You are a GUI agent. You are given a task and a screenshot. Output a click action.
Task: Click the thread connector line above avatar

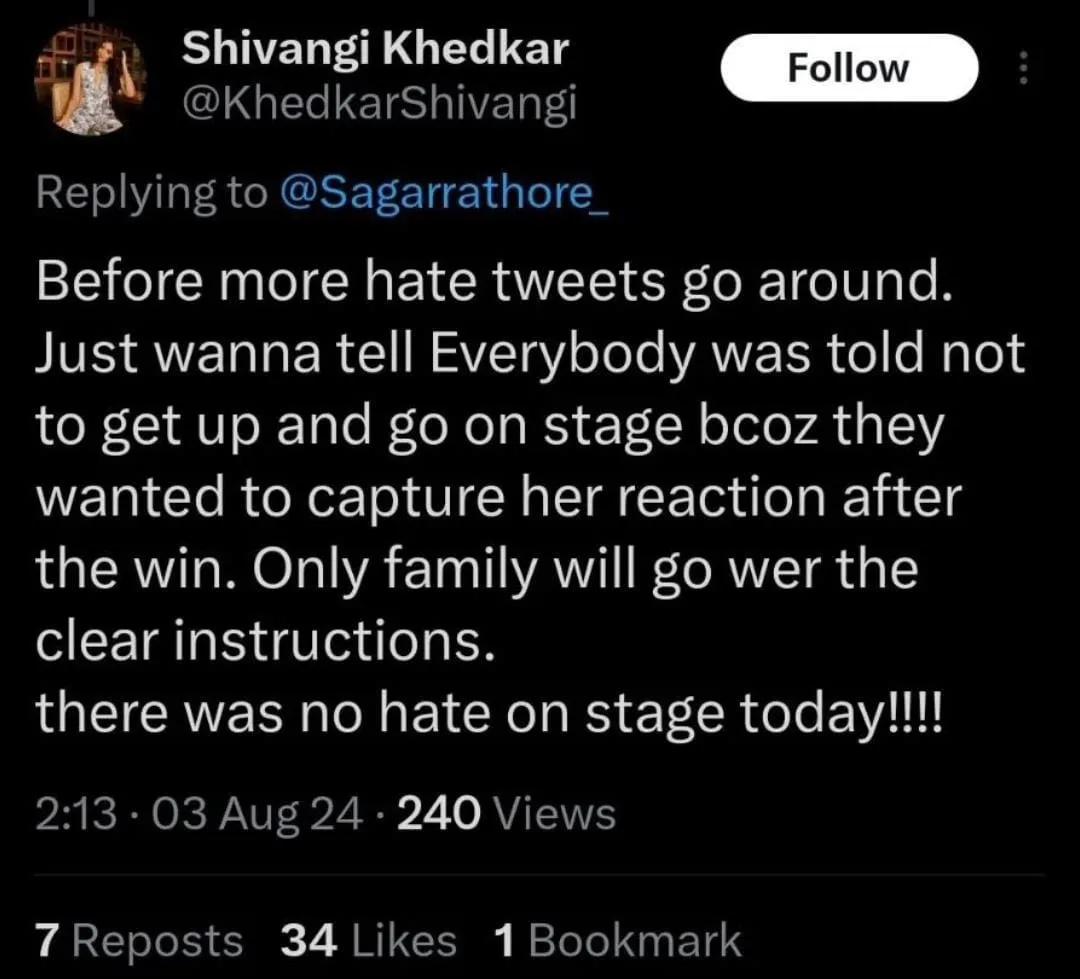tap(90, 7)
